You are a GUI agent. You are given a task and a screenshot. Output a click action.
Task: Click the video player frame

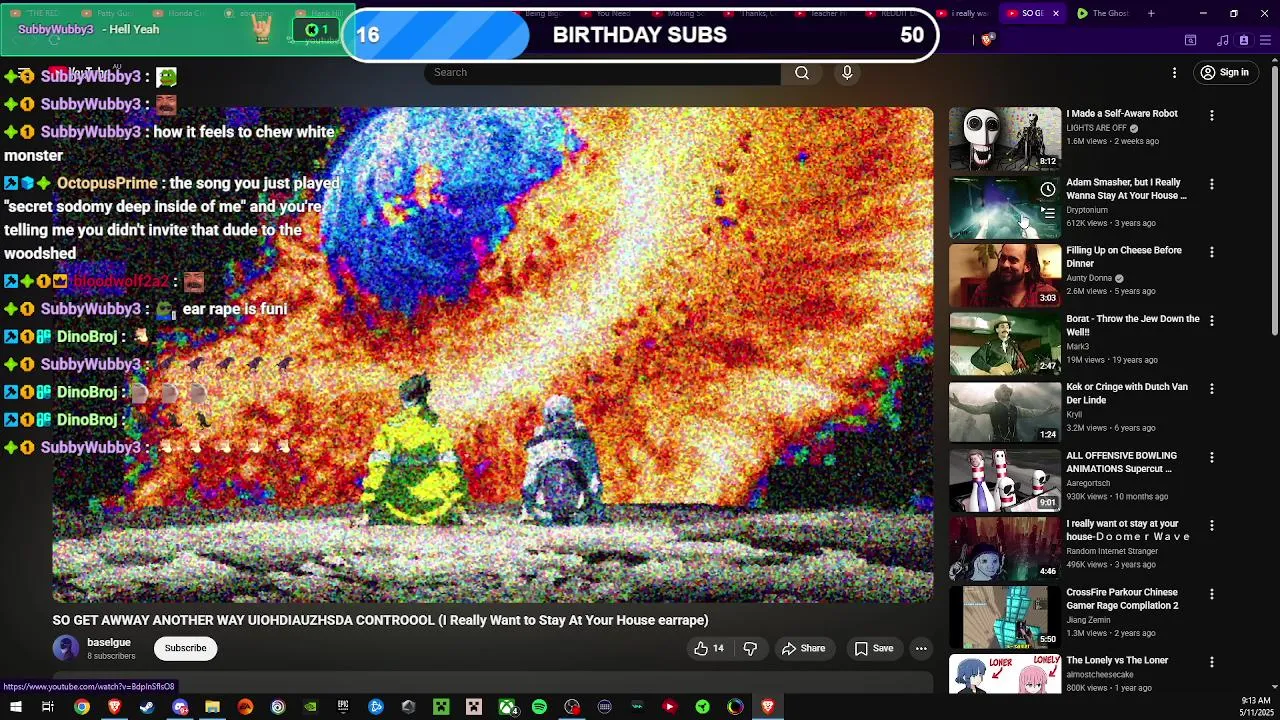pyautogui.click(x=493, y=354)
